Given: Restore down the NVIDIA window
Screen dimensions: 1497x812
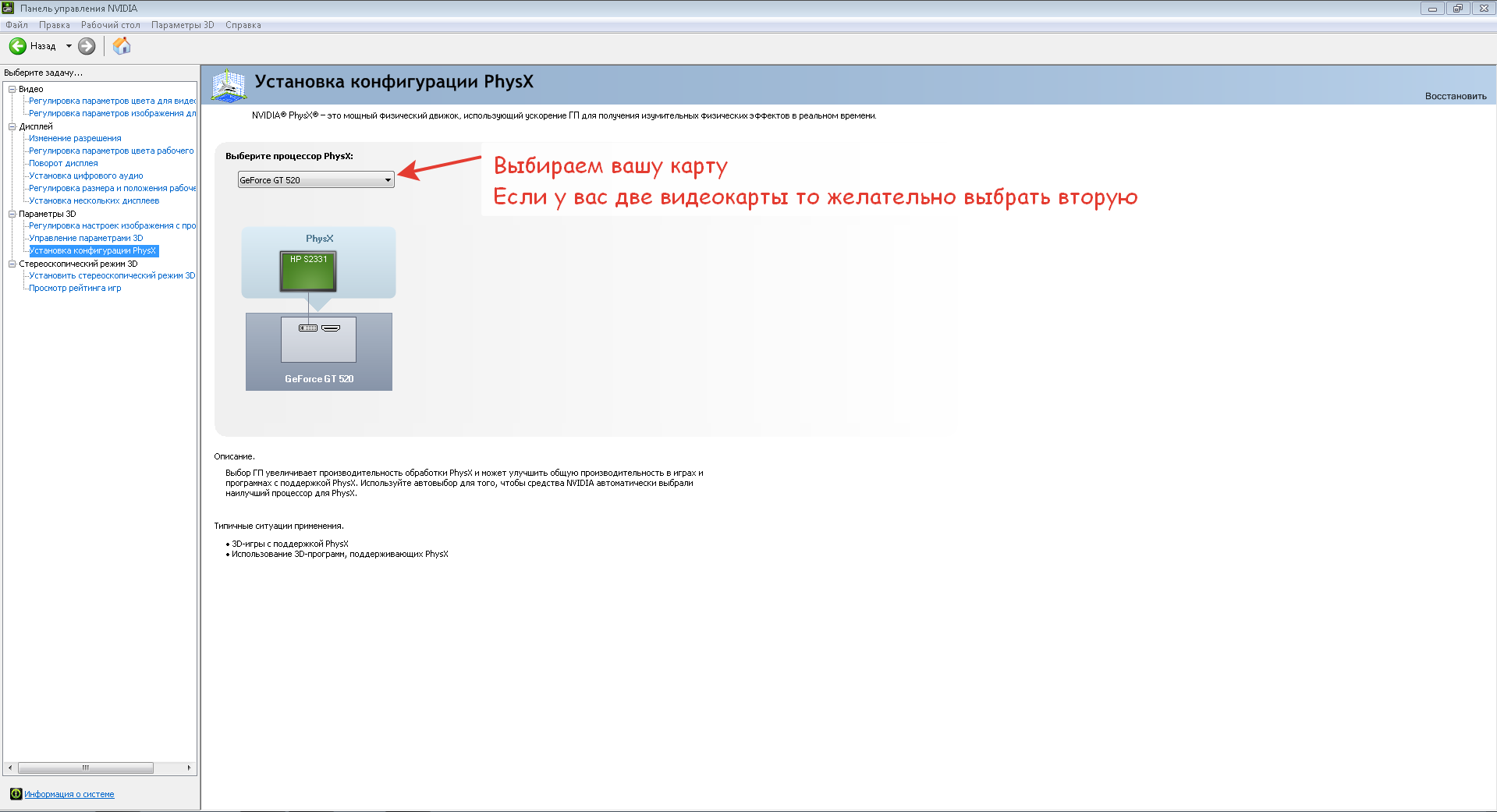Looking at the screenshot, I should click(x=1457, y=9).
